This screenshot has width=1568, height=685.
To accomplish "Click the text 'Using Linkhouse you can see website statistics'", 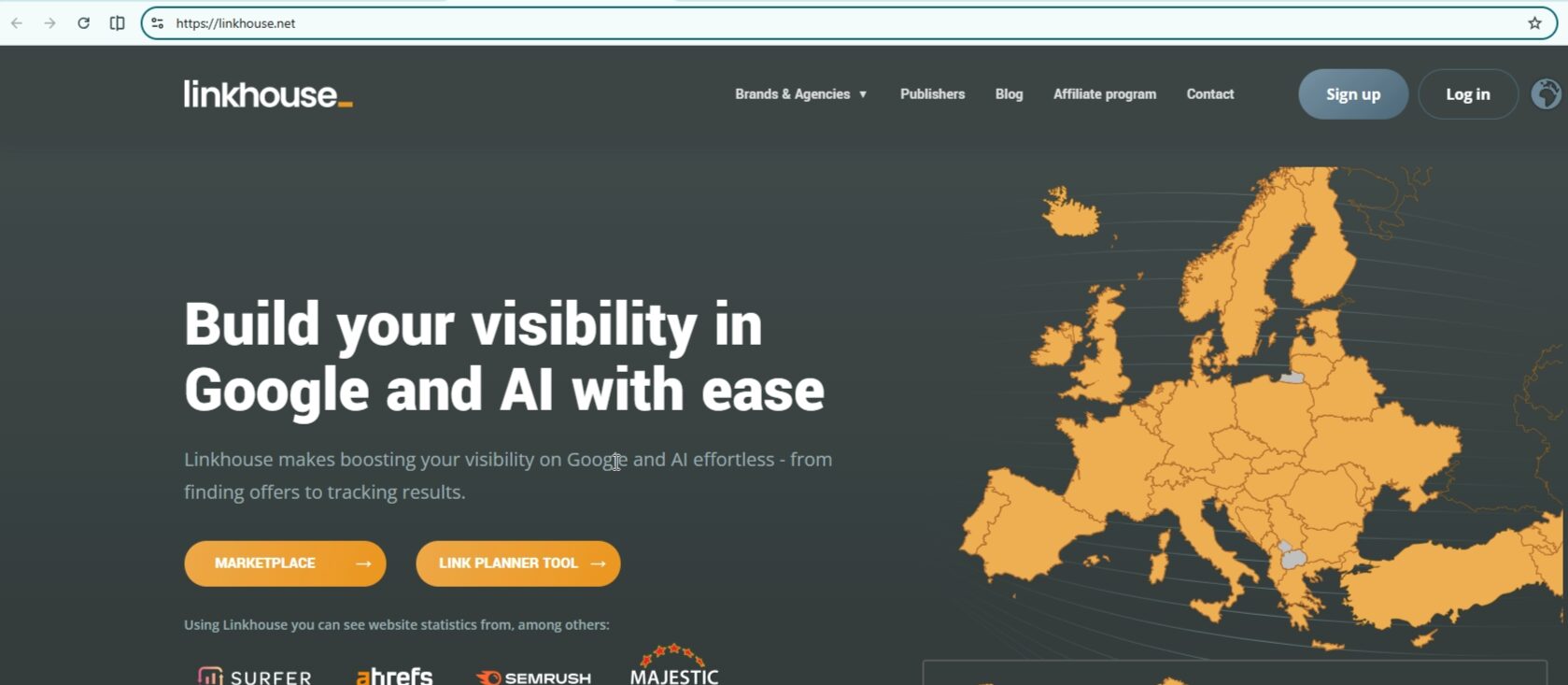I will (397, 624).
